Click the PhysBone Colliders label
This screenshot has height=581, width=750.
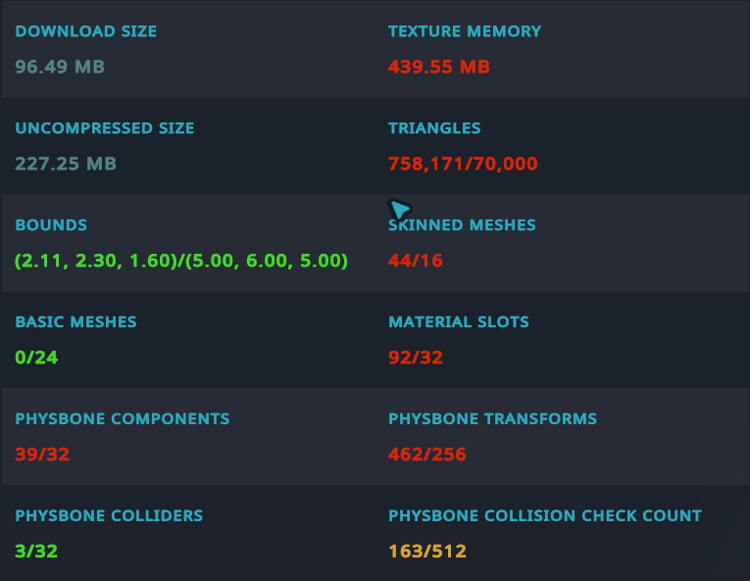click(x=109, y=516)
